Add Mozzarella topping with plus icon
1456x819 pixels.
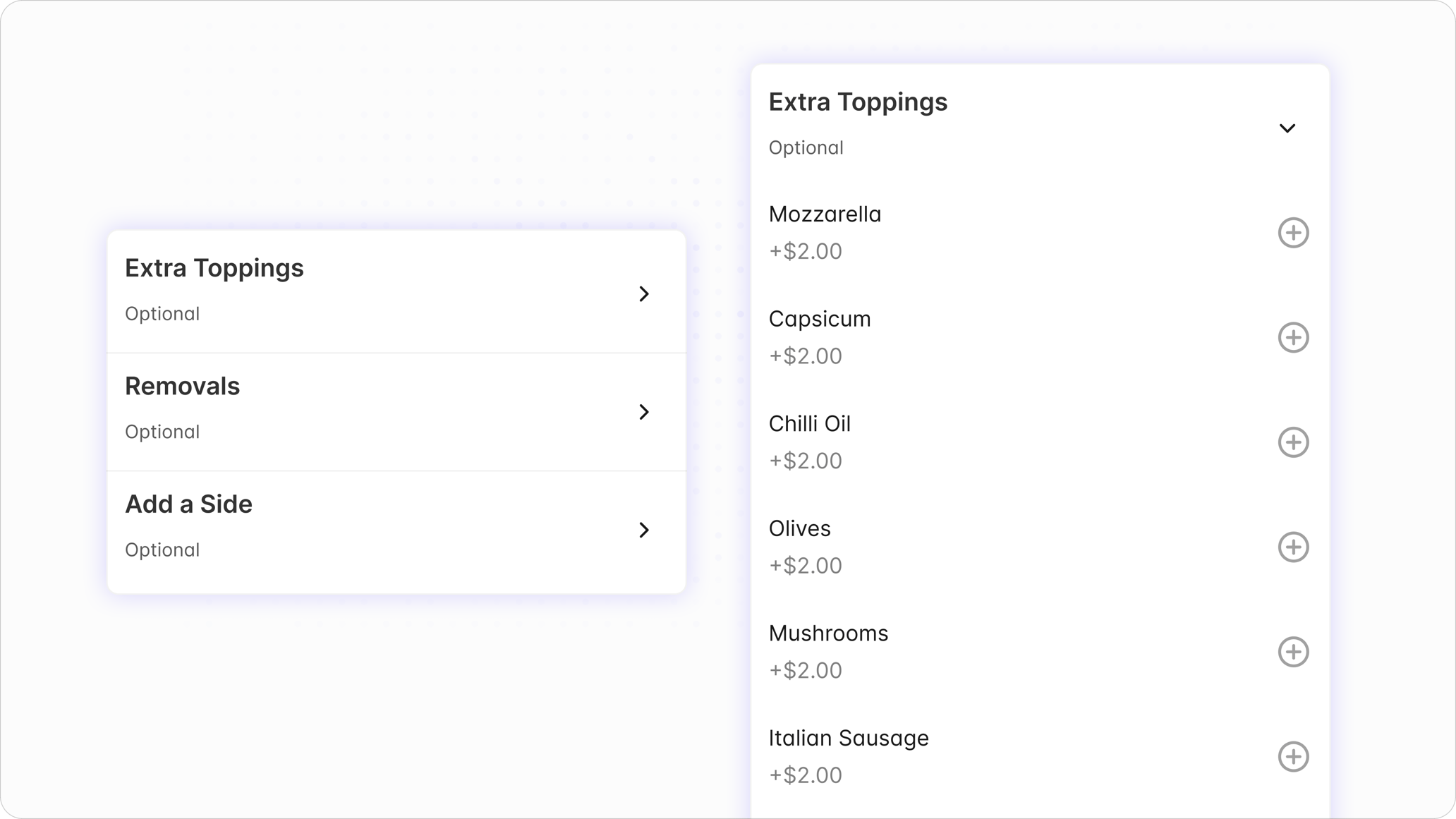coord(1293,233)
